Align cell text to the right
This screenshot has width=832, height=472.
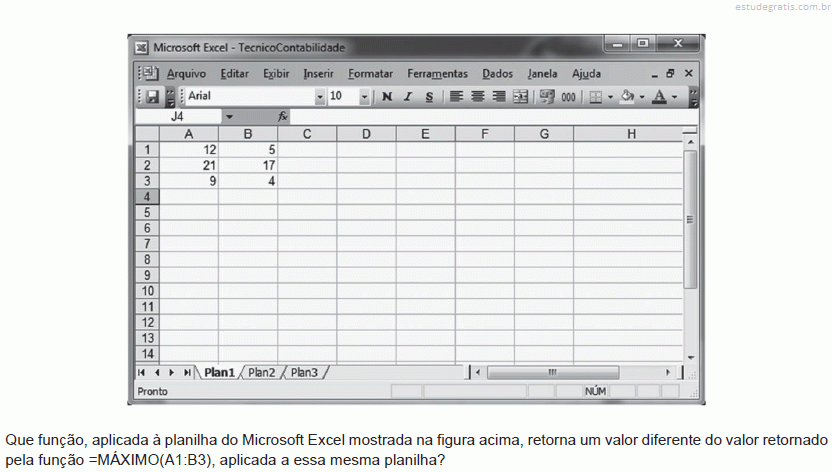click(499, 97)
